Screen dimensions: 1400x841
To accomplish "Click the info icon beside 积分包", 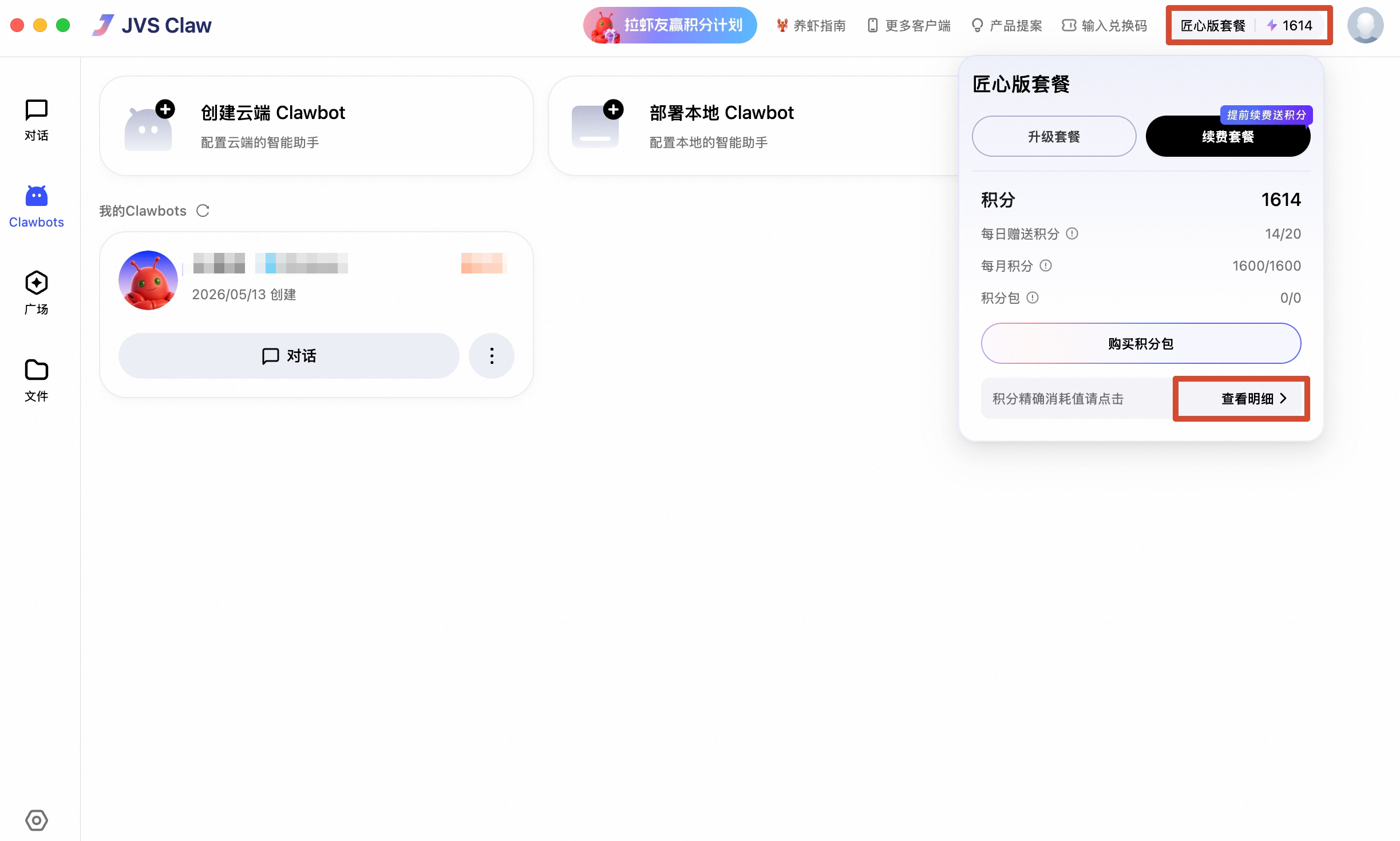I will (x=1033, y=297).
